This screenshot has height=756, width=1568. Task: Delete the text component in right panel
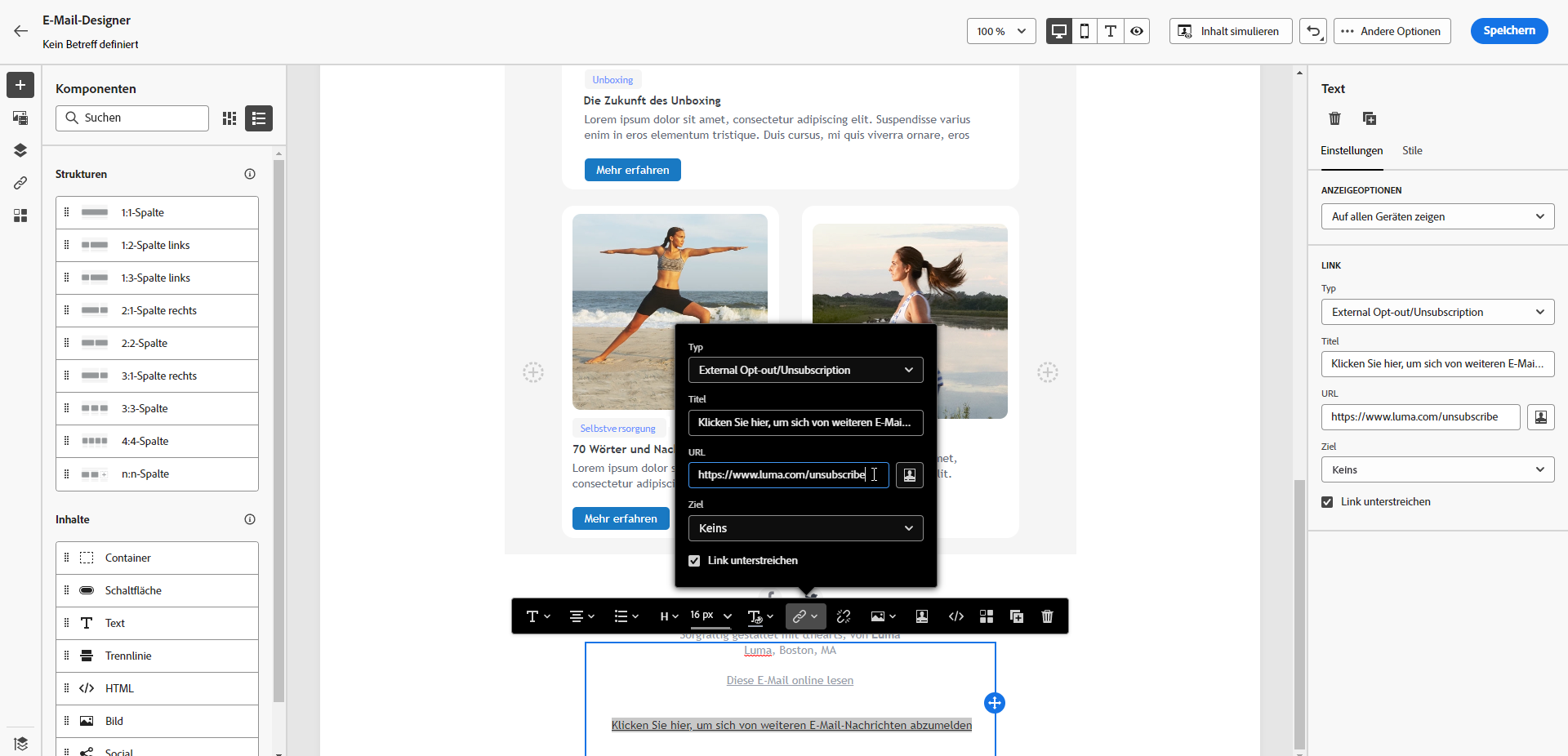(x=1335, y=118)
